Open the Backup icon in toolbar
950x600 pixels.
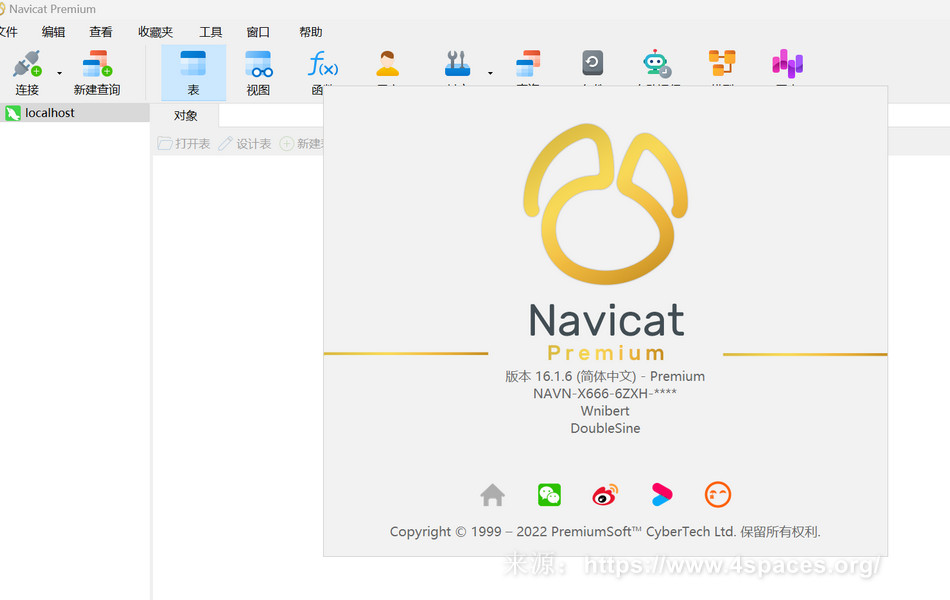[x=593, y=65]
